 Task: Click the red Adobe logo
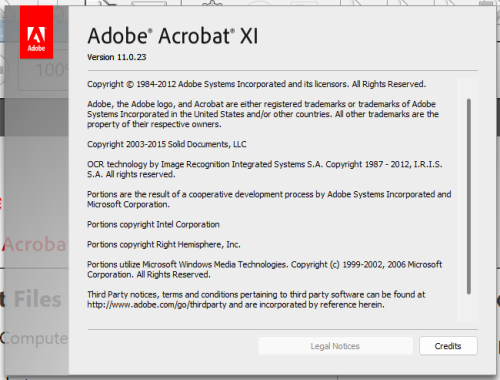tap(36, 32)
